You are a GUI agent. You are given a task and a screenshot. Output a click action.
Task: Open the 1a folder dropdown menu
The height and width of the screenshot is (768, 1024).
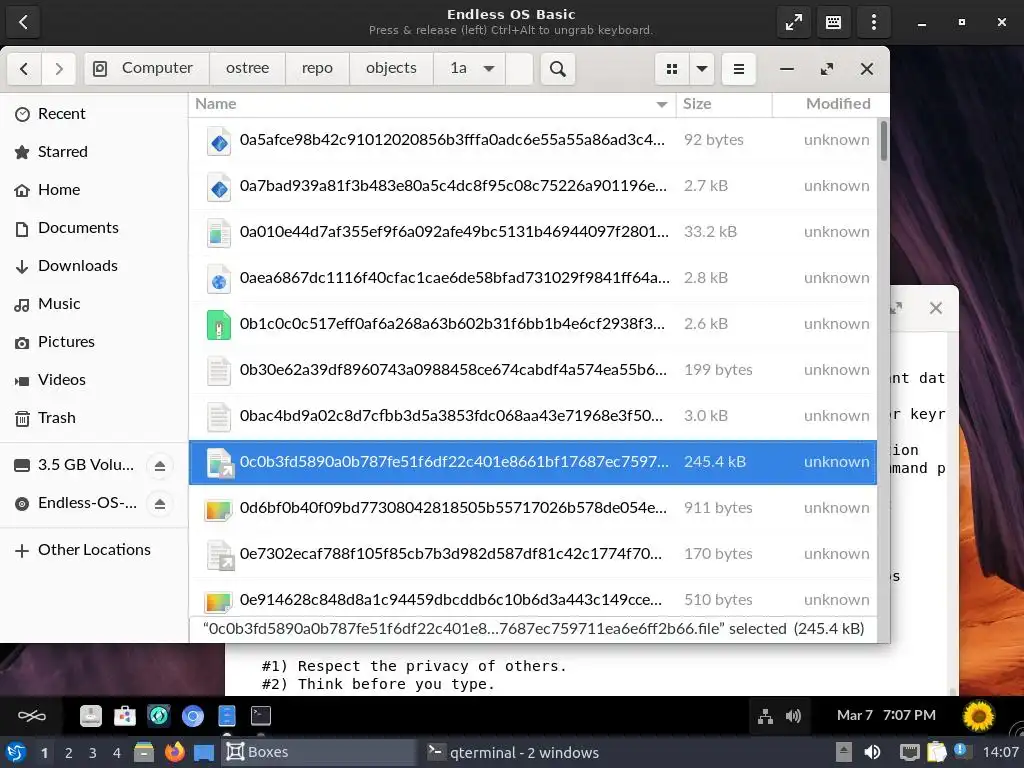[x=488, y=69]
